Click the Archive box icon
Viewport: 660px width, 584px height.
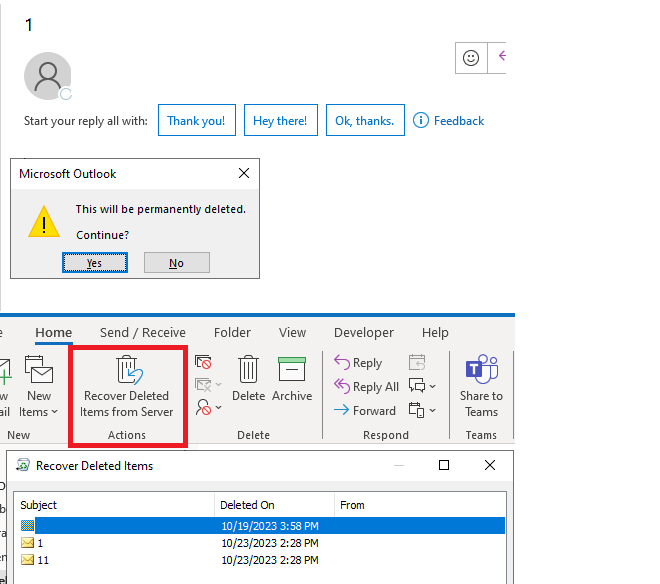pyautogui.click(x=292, y=369)
